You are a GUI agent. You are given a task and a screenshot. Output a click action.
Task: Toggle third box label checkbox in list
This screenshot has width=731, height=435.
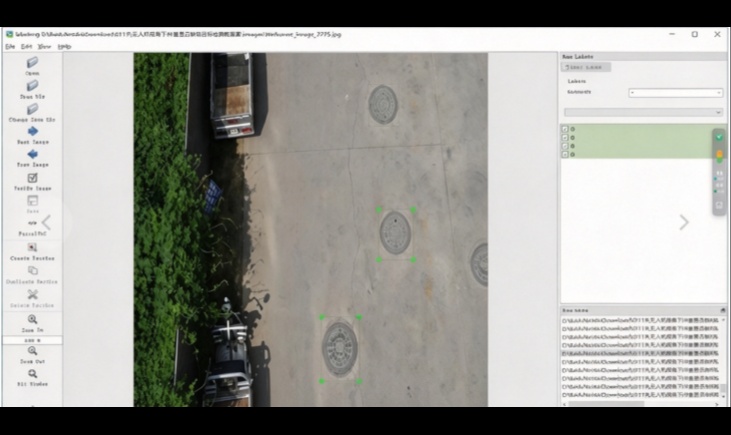[565, 146]
